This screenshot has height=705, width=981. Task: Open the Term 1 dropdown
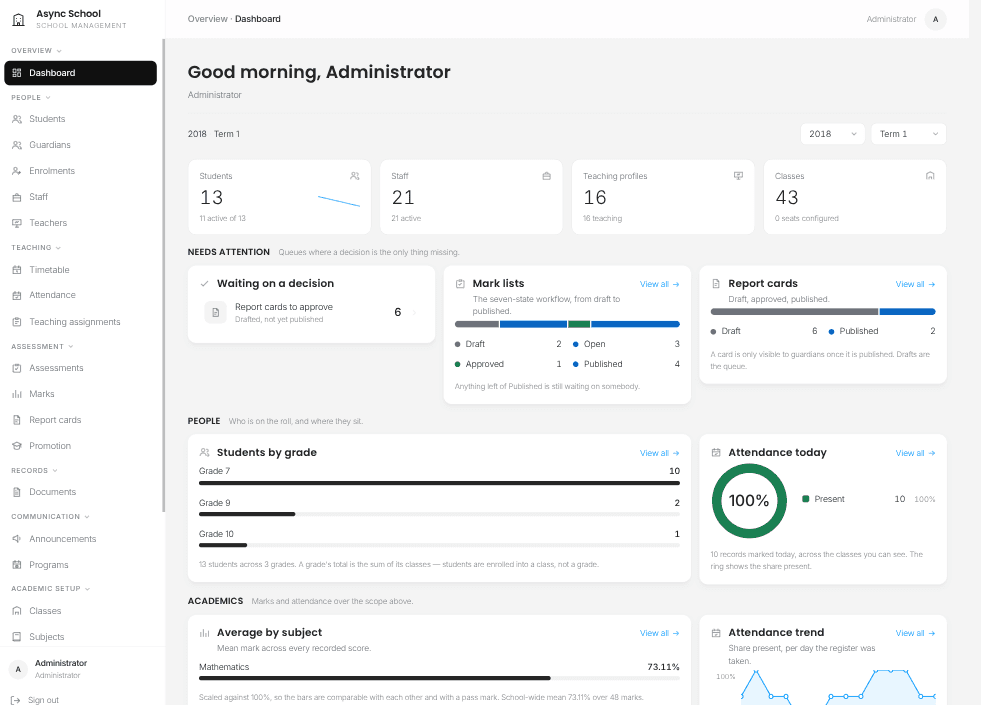908,134
